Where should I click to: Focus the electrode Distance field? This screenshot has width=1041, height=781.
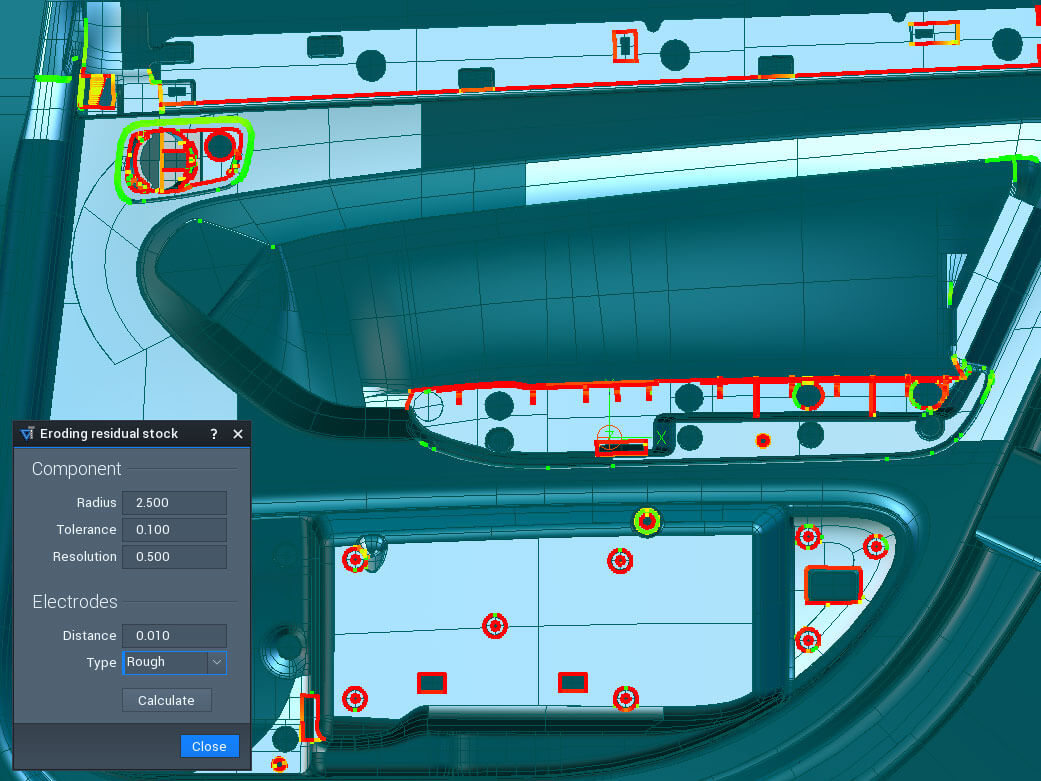tap(174, 636)
